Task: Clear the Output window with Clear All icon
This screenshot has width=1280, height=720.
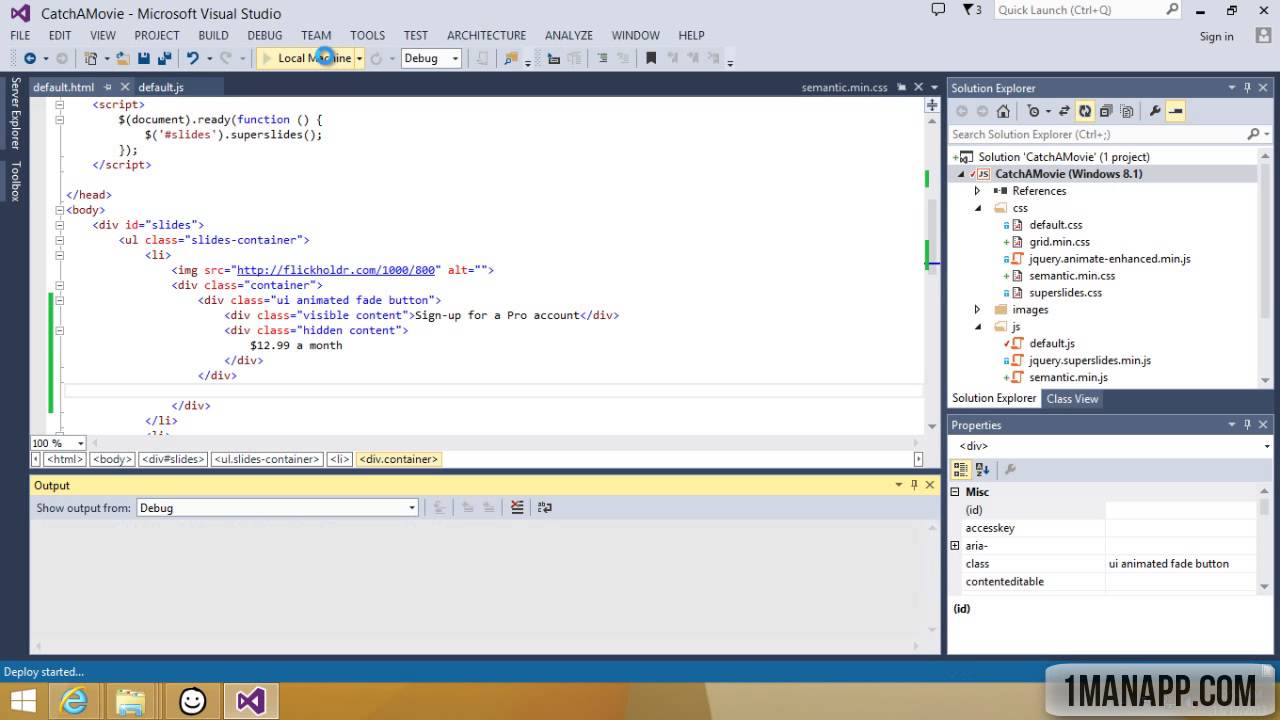Action: [x=517, y=508]
